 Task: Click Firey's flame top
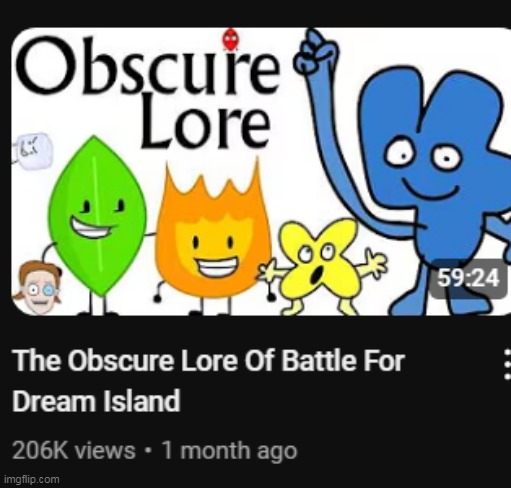[x=212, y=187]
